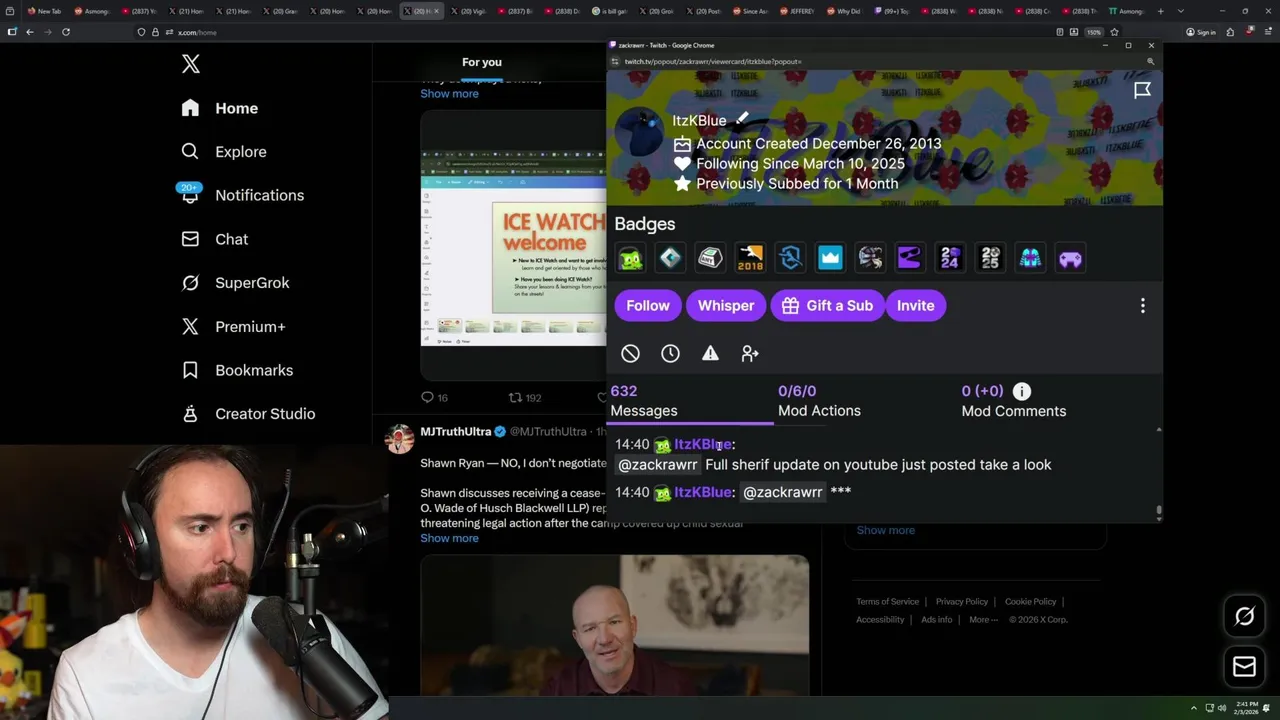Click the Gift a Sub button

pyautogui.click(x=827, y=306)
